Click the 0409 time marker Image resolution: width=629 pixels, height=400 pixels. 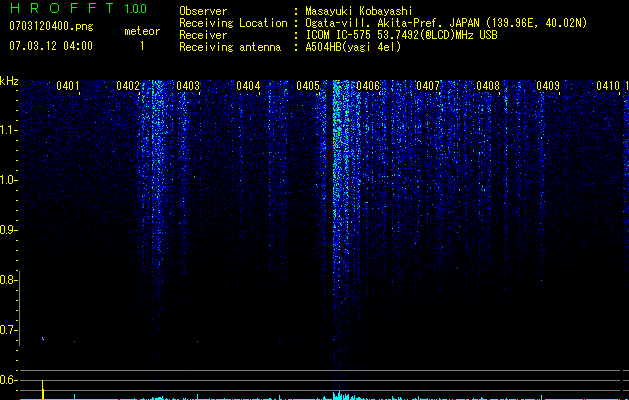point(548,86)
